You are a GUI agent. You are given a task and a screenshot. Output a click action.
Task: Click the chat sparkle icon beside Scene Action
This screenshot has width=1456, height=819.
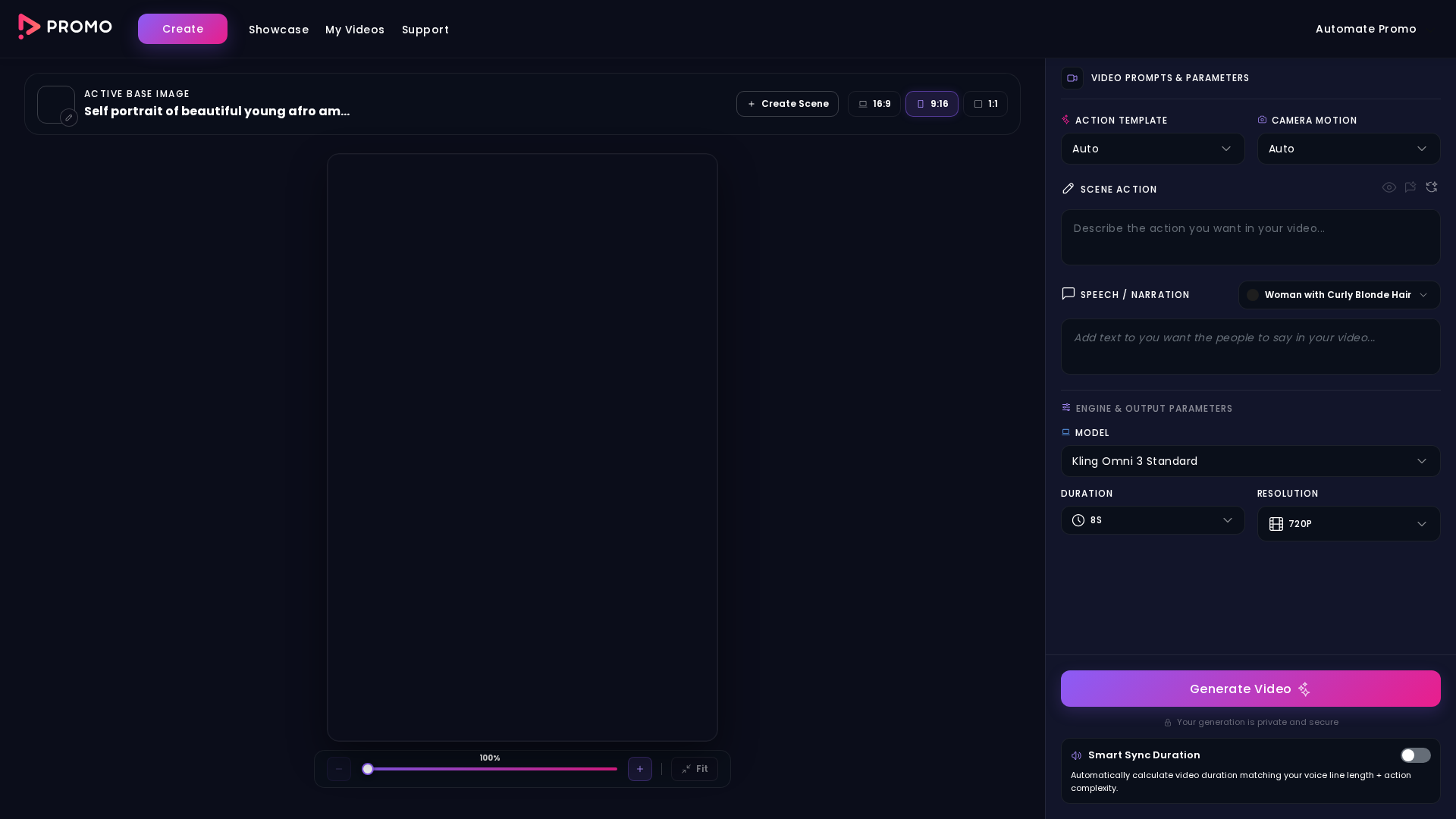pos(1410,187)
